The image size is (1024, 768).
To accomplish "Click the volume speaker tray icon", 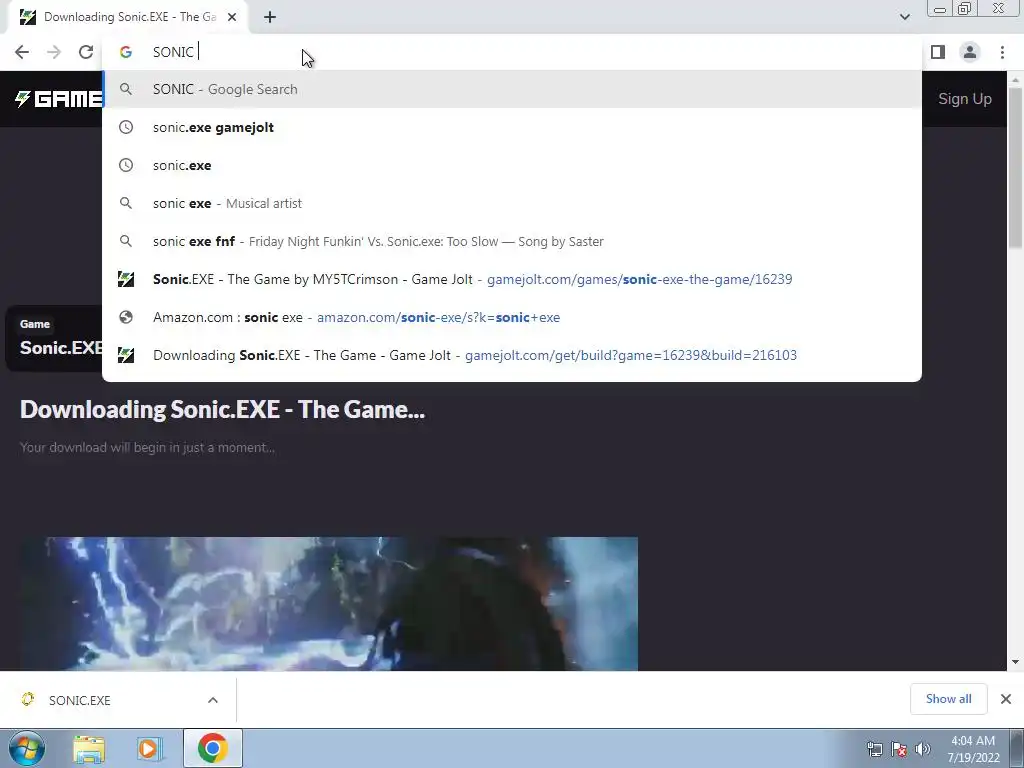I will [x=922, y=749].
